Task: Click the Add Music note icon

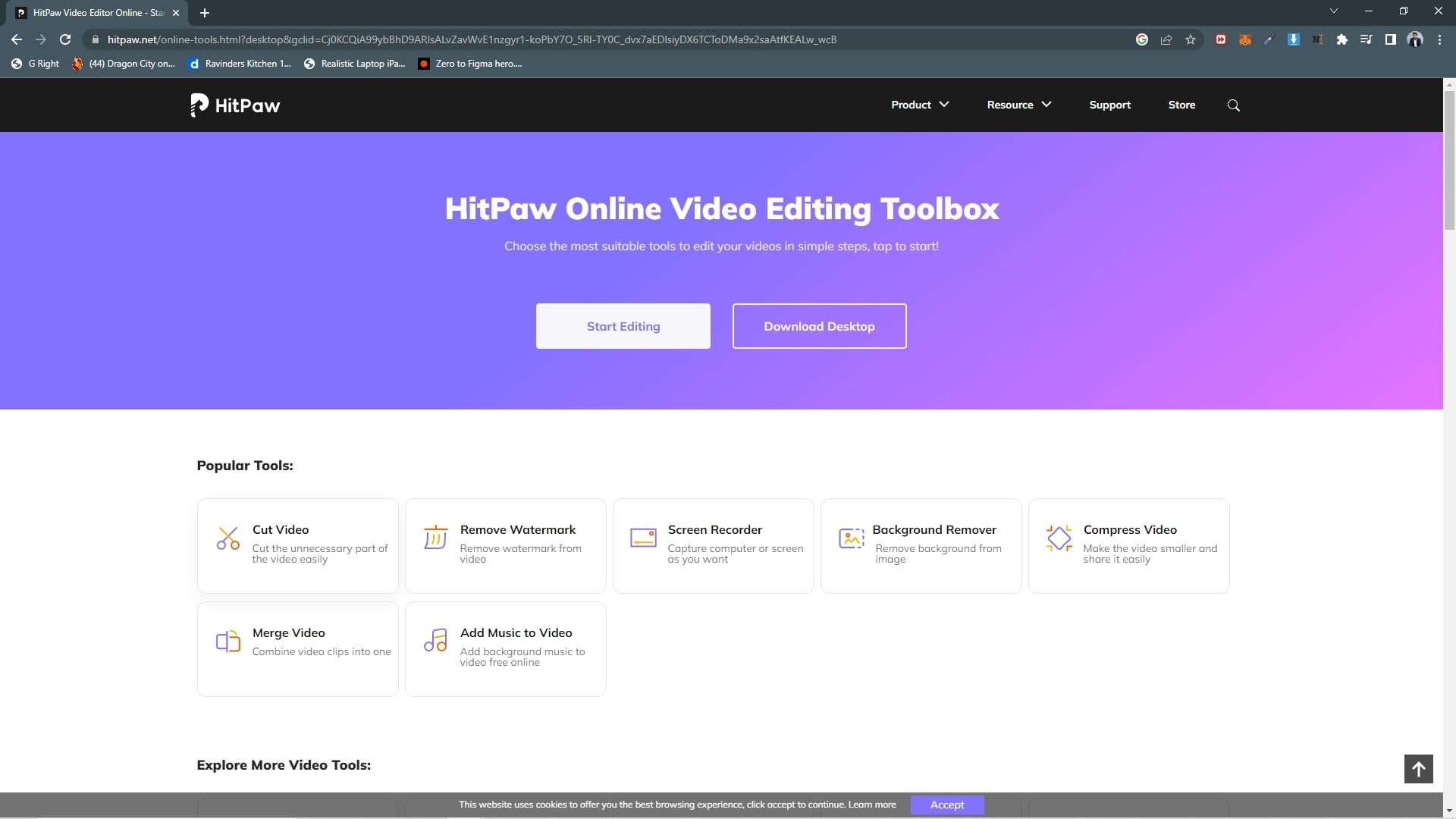Action: point(435,641)
